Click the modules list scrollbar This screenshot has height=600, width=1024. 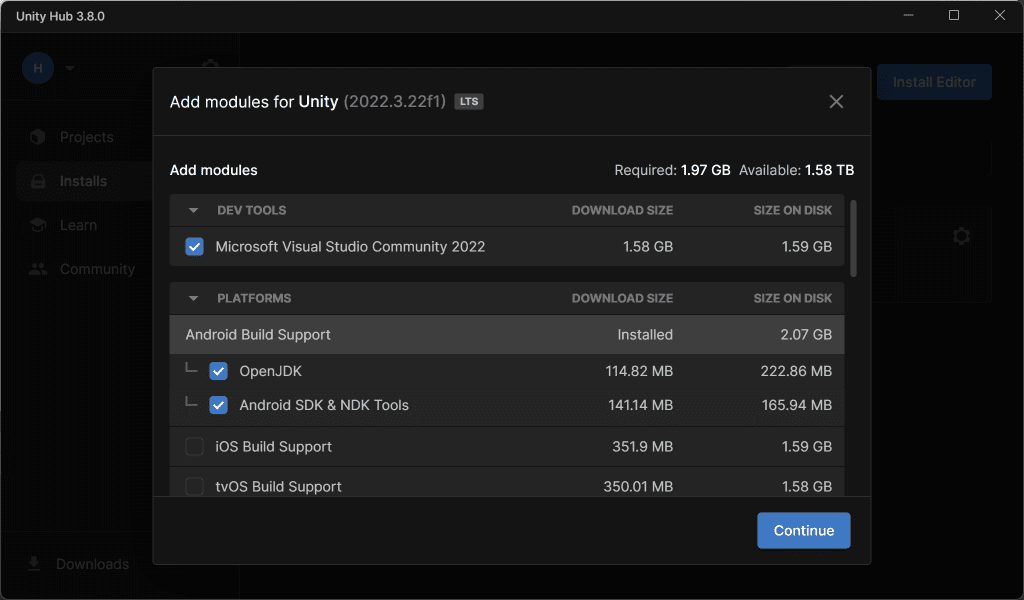click(x=853, y=238)
